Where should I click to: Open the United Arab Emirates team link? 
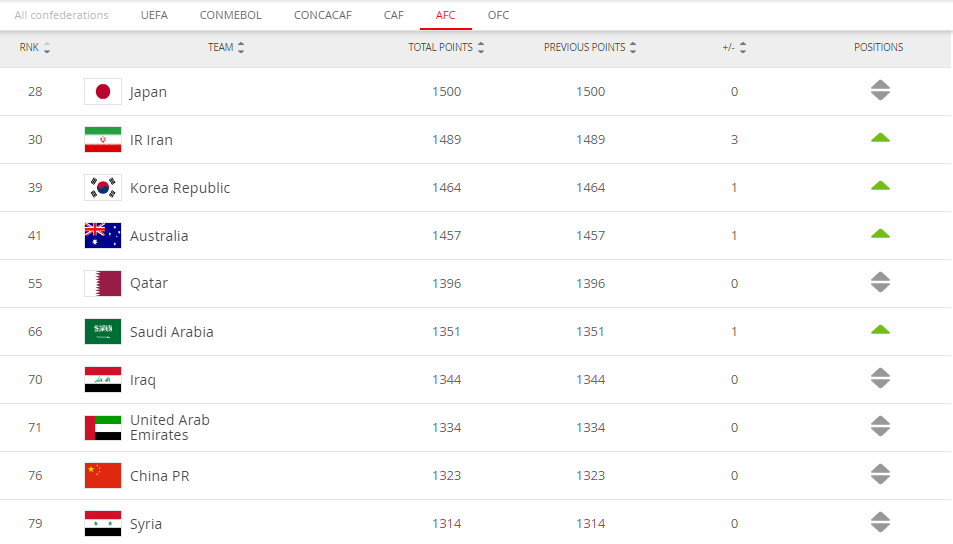(170, 427)
